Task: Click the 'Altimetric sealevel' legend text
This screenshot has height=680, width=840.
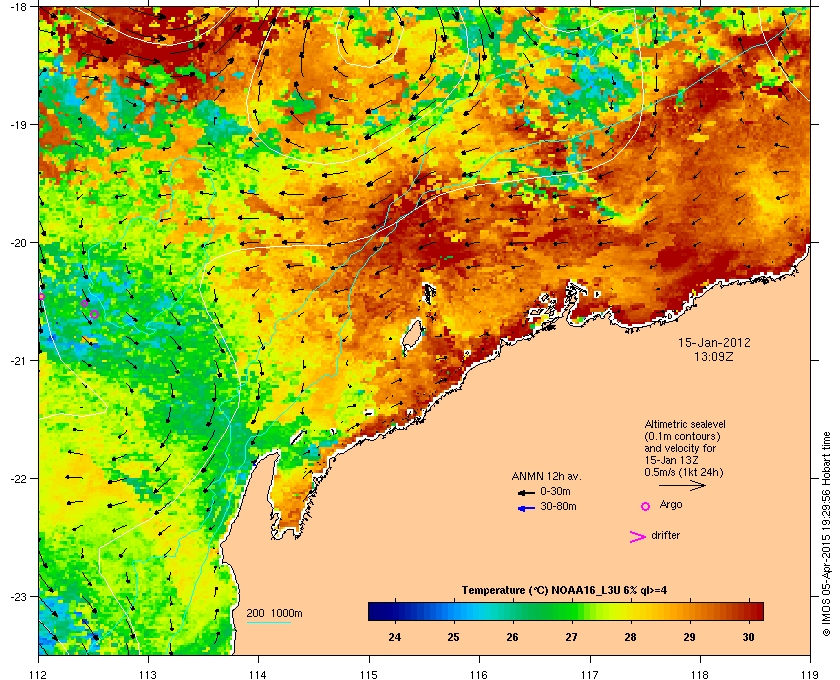Action: [685, 424]
